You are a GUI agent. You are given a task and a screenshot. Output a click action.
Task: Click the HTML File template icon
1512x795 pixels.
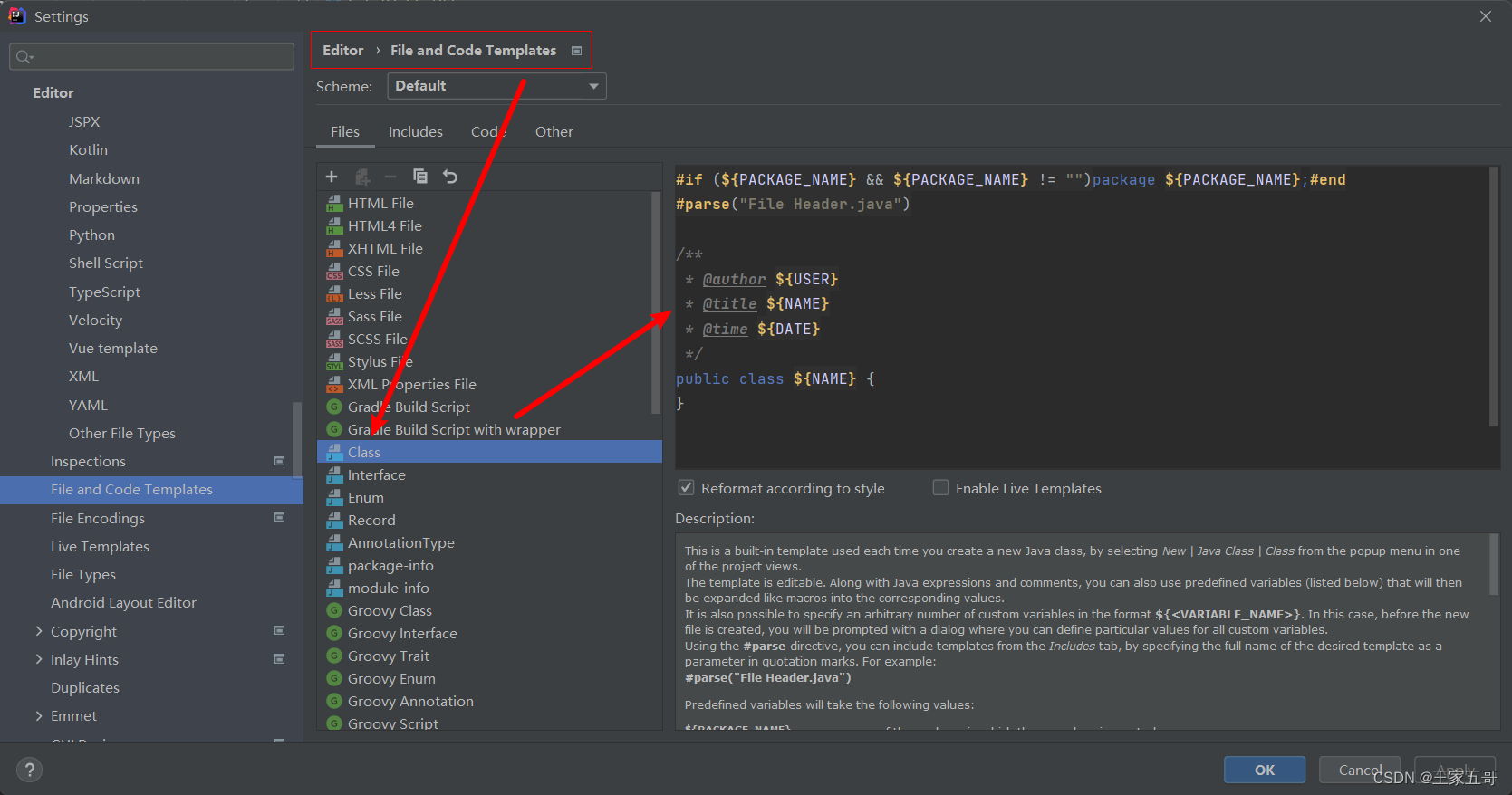(334, 203)
